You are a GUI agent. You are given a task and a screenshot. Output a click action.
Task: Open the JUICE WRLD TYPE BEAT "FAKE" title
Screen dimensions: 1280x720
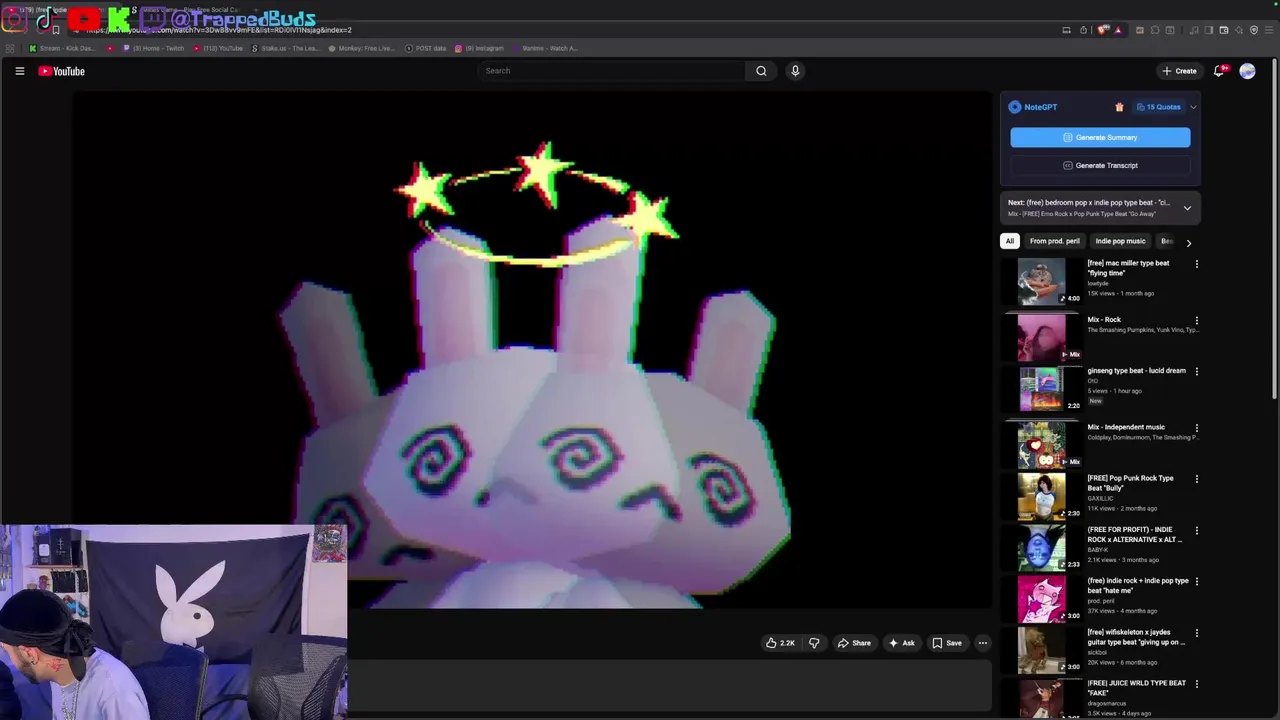pos(1137,688)
